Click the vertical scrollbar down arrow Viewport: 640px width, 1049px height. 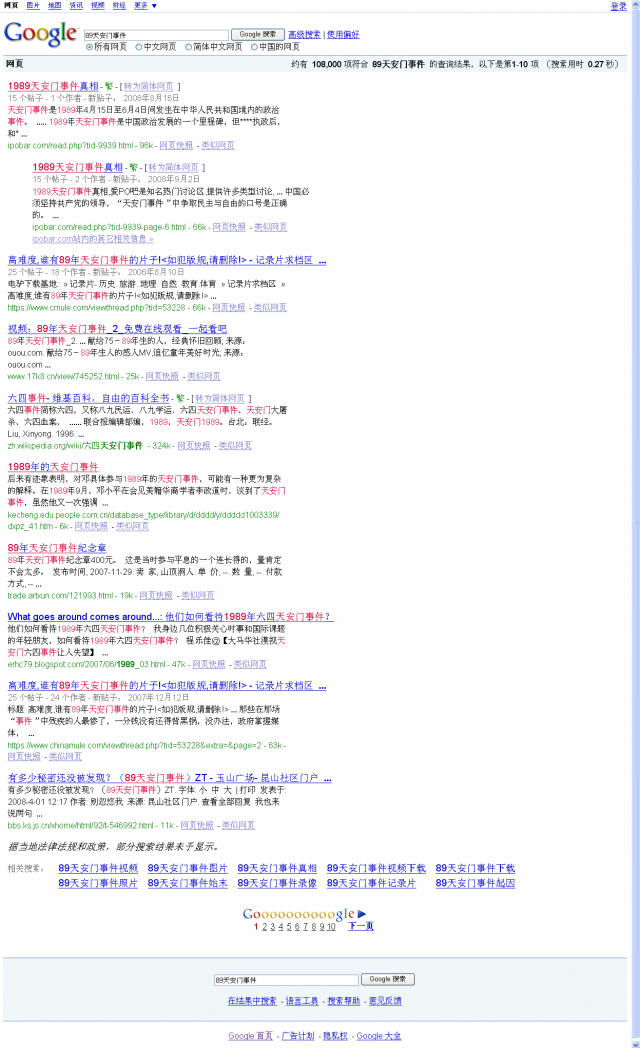635,1044
